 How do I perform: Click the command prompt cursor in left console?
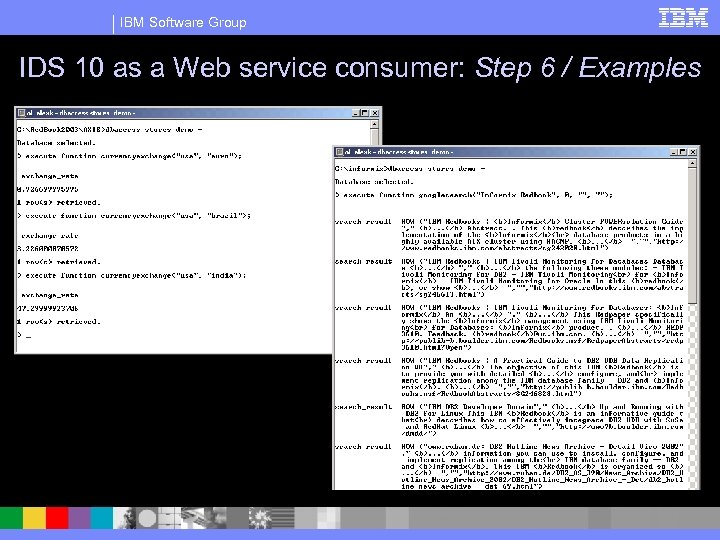pyautogui.click(x=28, y=336)
